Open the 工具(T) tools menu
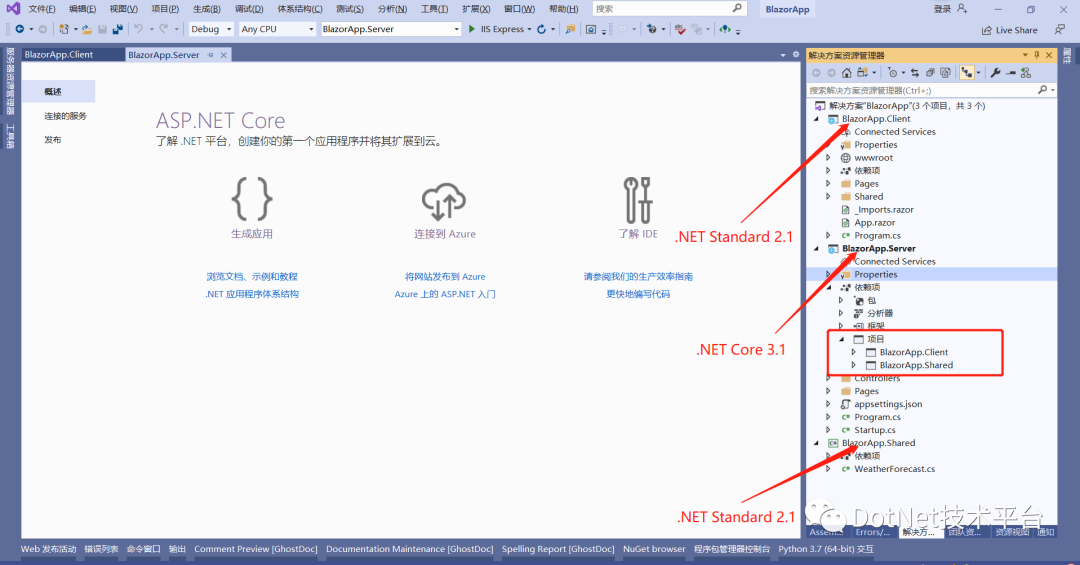The width and height of the screenshot is (1080, 565). [434, 9]
